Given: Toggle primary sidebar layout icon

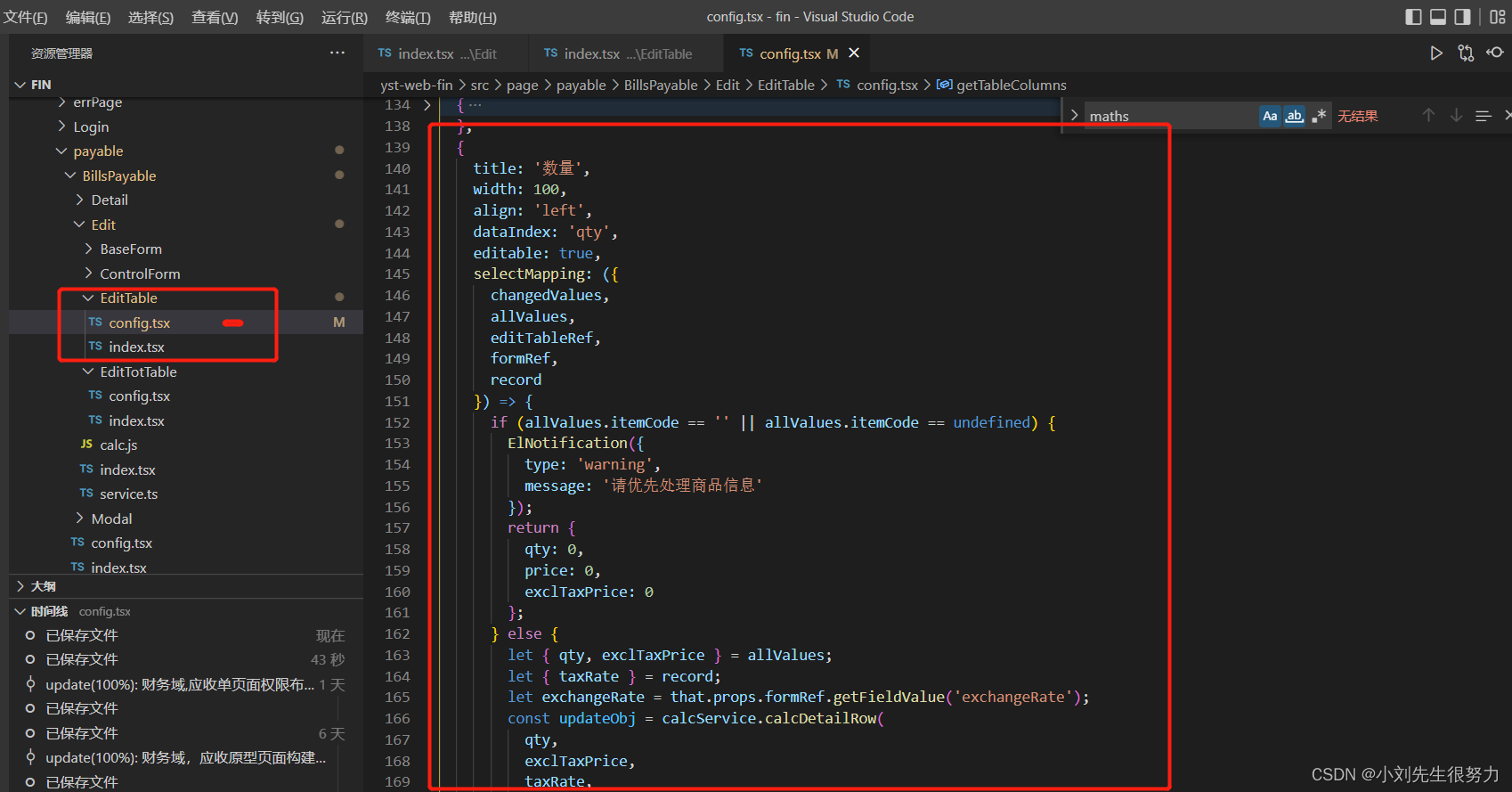Looking at the screenshot, I should pyautogui.click(x=1413, y=17).
